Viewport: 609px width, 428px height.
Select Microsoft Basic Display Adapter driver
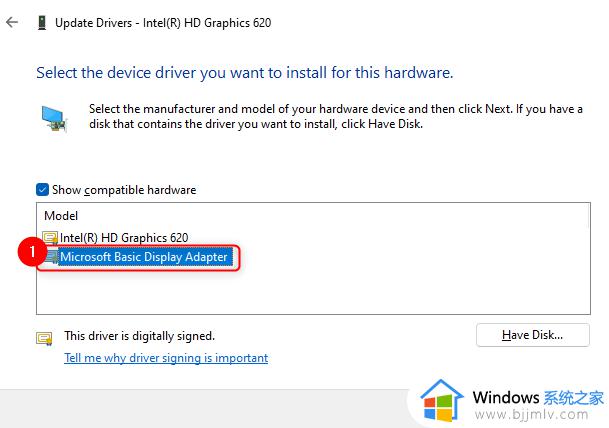point(144,257)
